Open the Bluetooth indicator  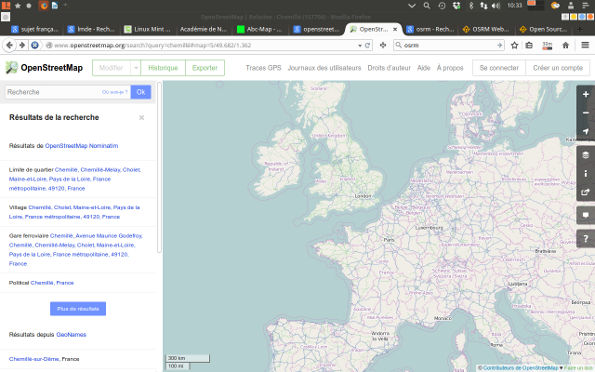click(x=471, y=5)
